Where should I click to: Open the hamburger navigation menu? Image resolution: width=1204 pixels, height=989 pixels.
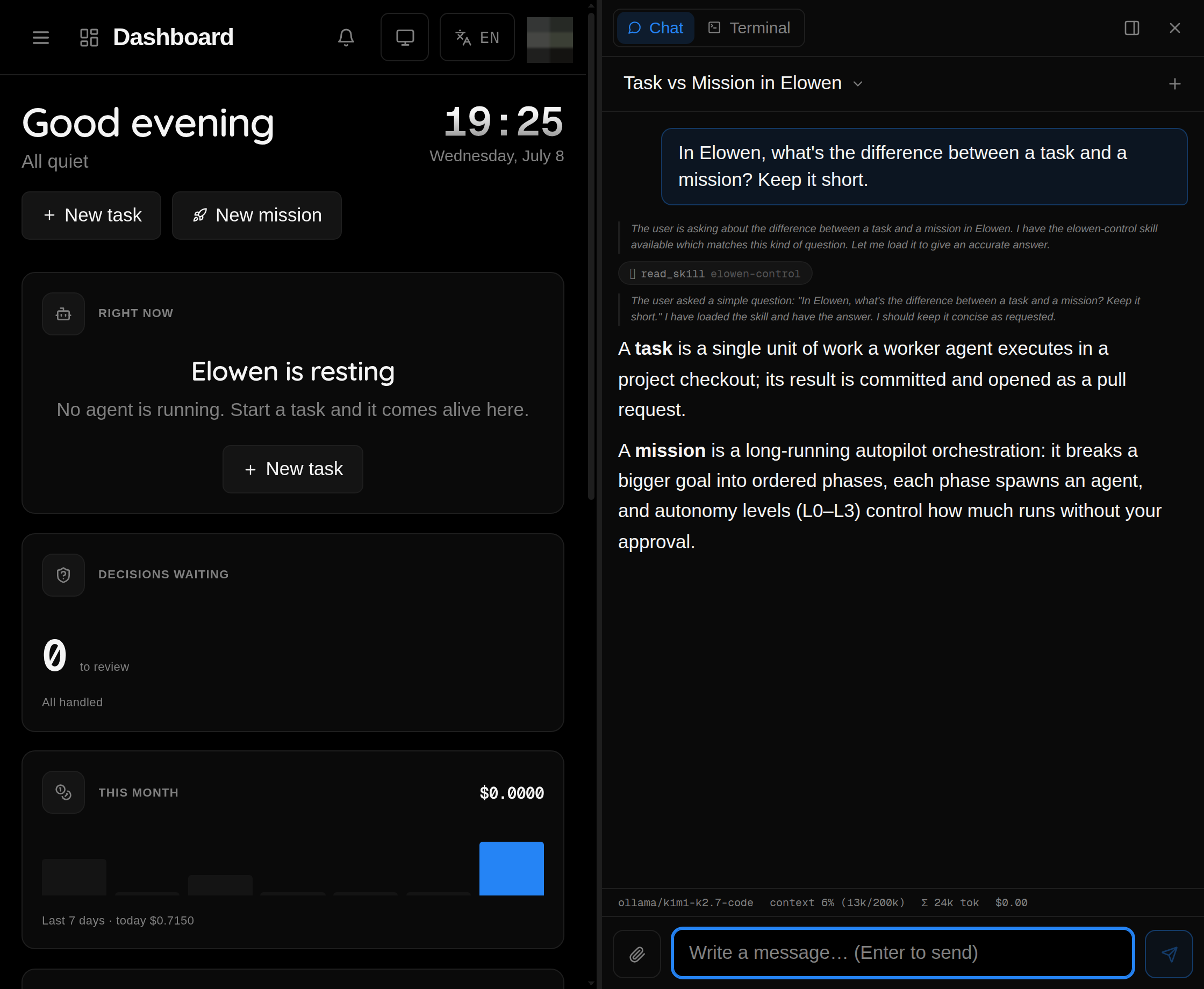(40, 38)
